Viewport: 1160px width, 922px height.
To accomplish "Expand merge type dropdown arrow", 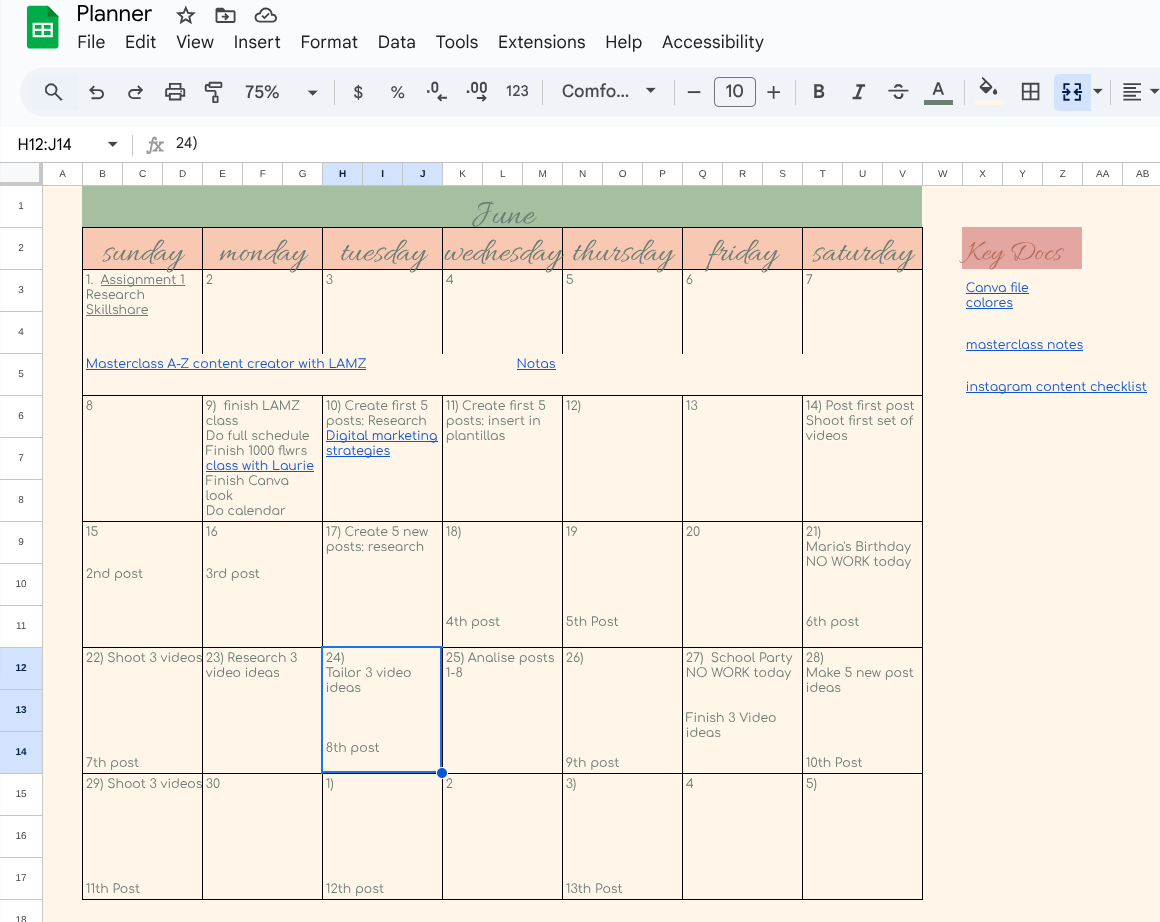I will point(1098,92).
